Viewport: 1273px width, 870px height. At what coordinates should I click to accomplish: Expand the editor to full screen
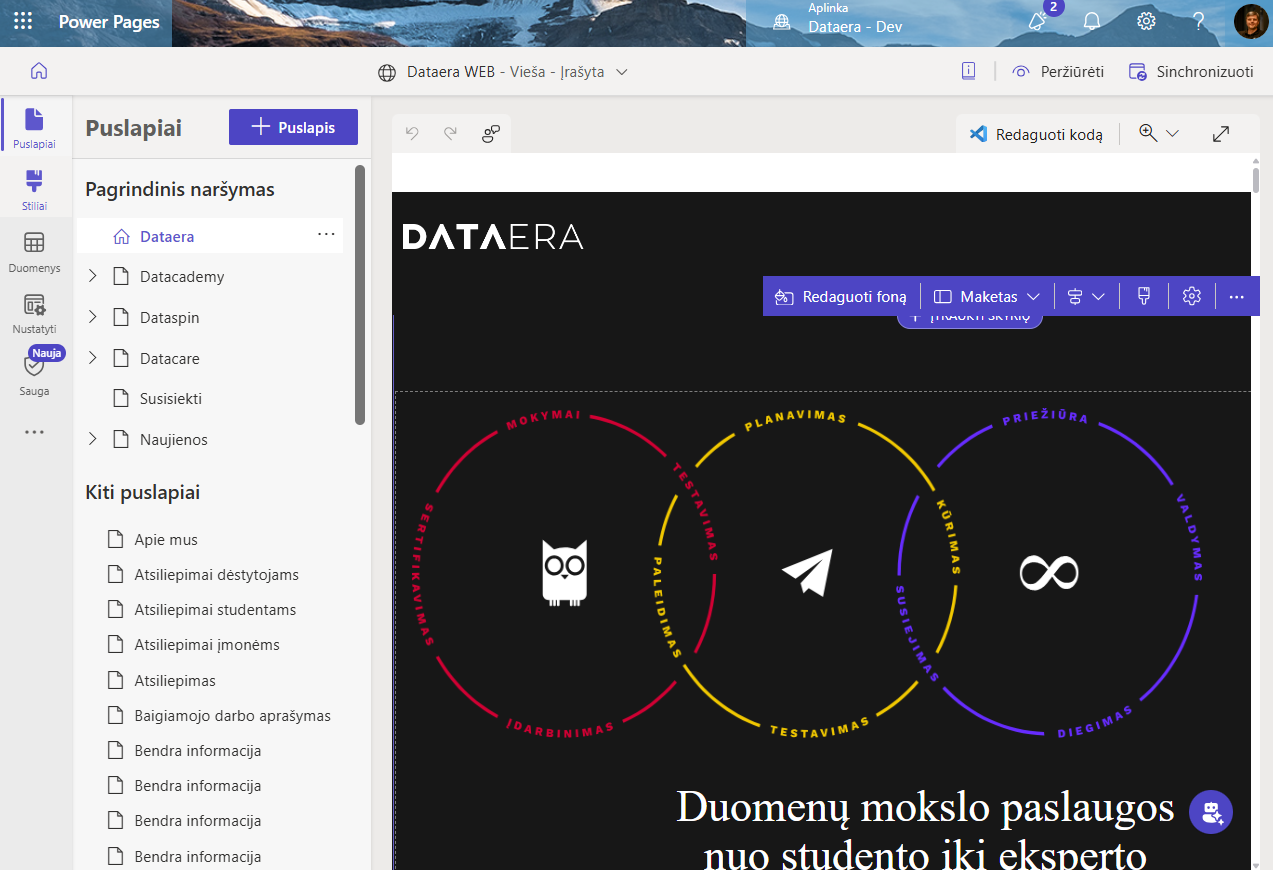click(1221, 133)
